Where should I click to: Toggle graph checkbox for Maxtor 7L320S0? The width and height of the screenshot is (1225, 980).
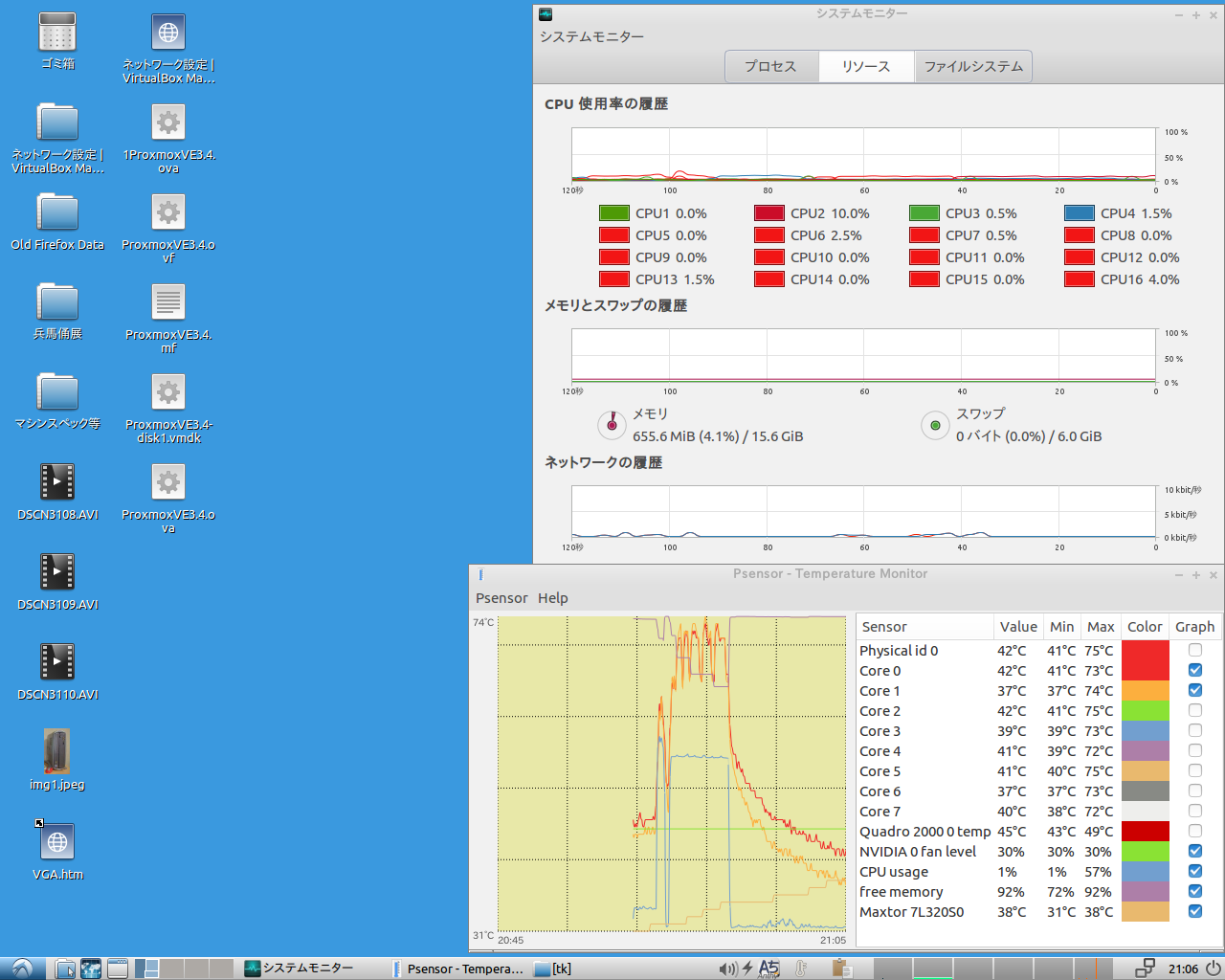point(1194,912)
